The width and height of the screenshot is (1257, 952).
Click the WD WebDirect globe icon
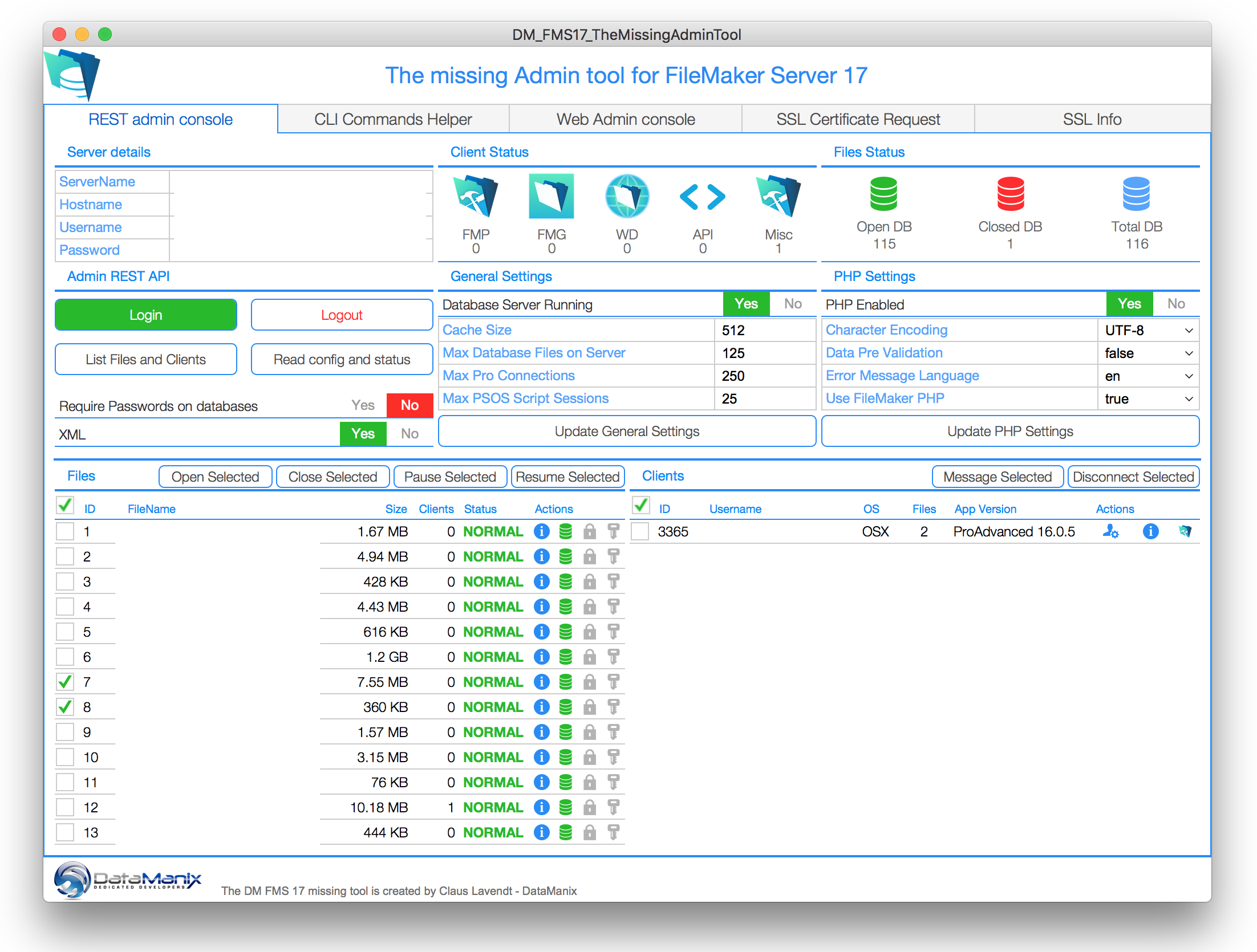pos(627,196)
